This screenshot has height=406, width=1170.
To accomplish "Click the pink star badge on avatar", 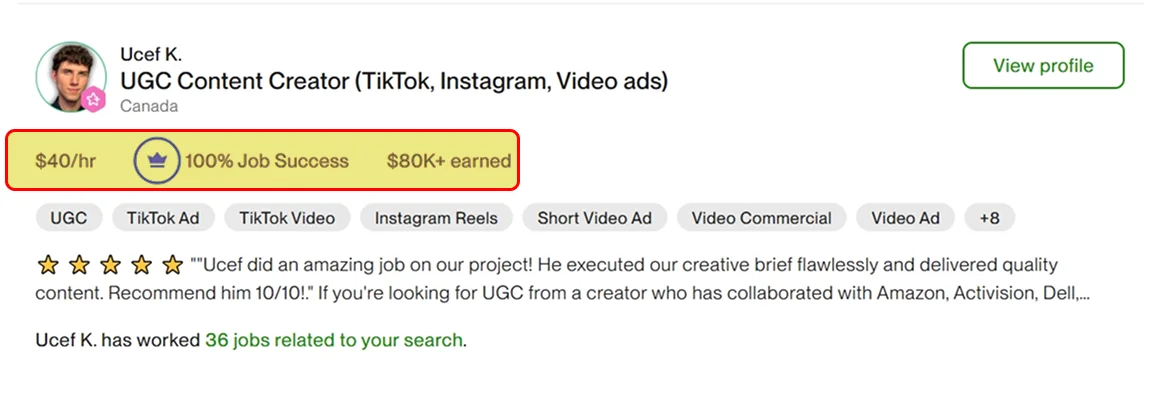I will point(93,99).
